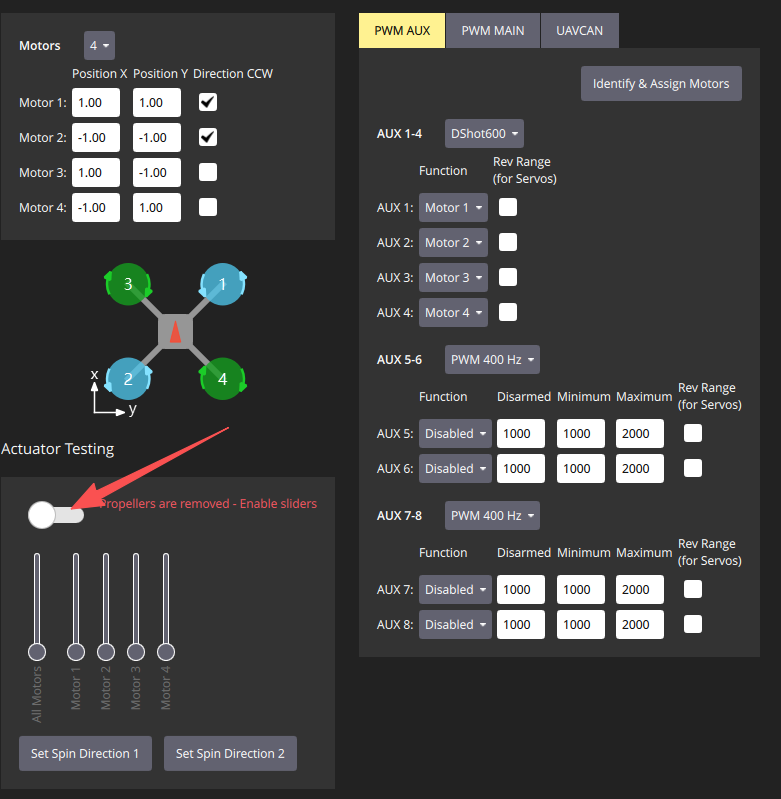Edit Motor 2 Position Y field
Viewport: 781px width, 799px height.
click(x=157, y=138)
